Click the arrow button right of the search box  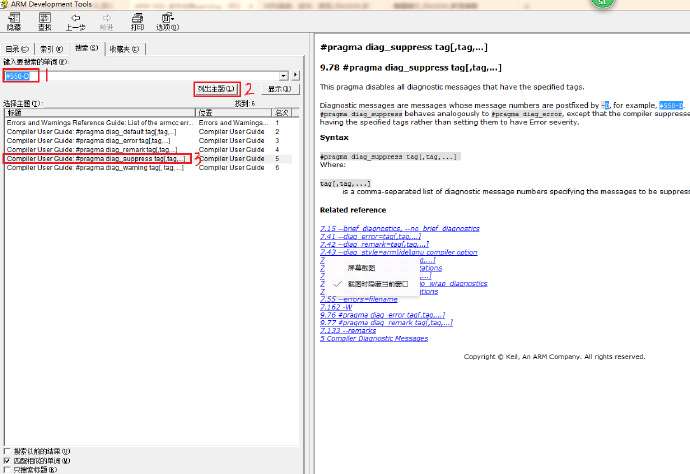(x=295, y=76)
